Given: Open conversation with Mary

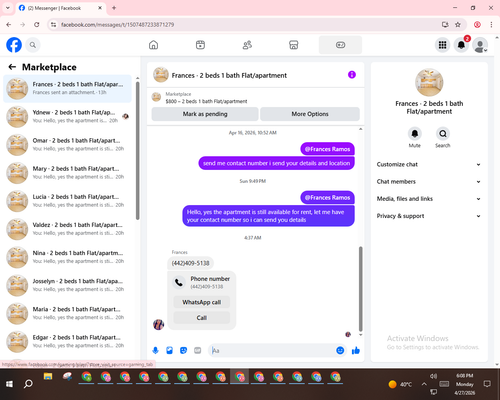Looking at the screenshot, I should [x=67, y=173].
